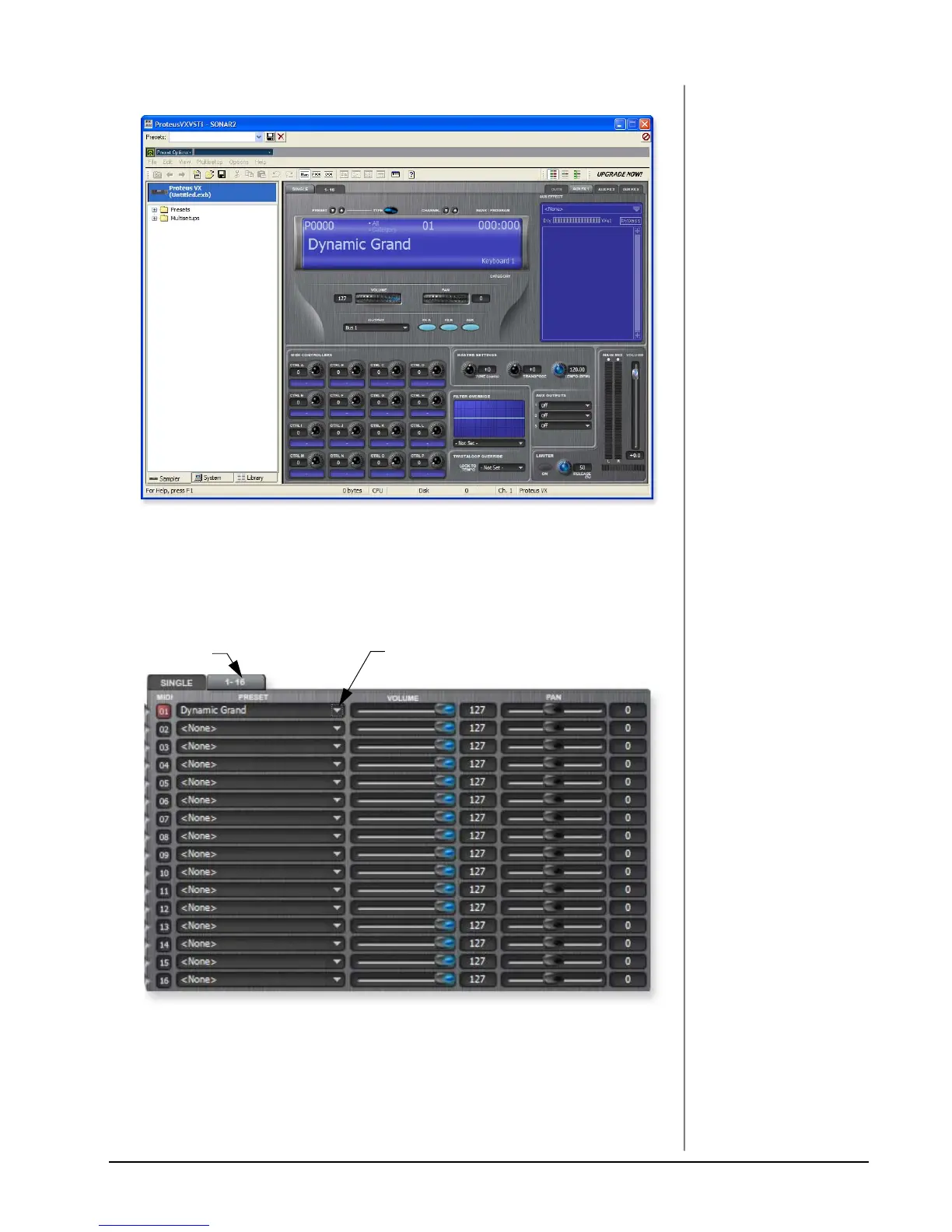
Task: Open the Aux Effect <None> dropdown
Action: [593, 209]
